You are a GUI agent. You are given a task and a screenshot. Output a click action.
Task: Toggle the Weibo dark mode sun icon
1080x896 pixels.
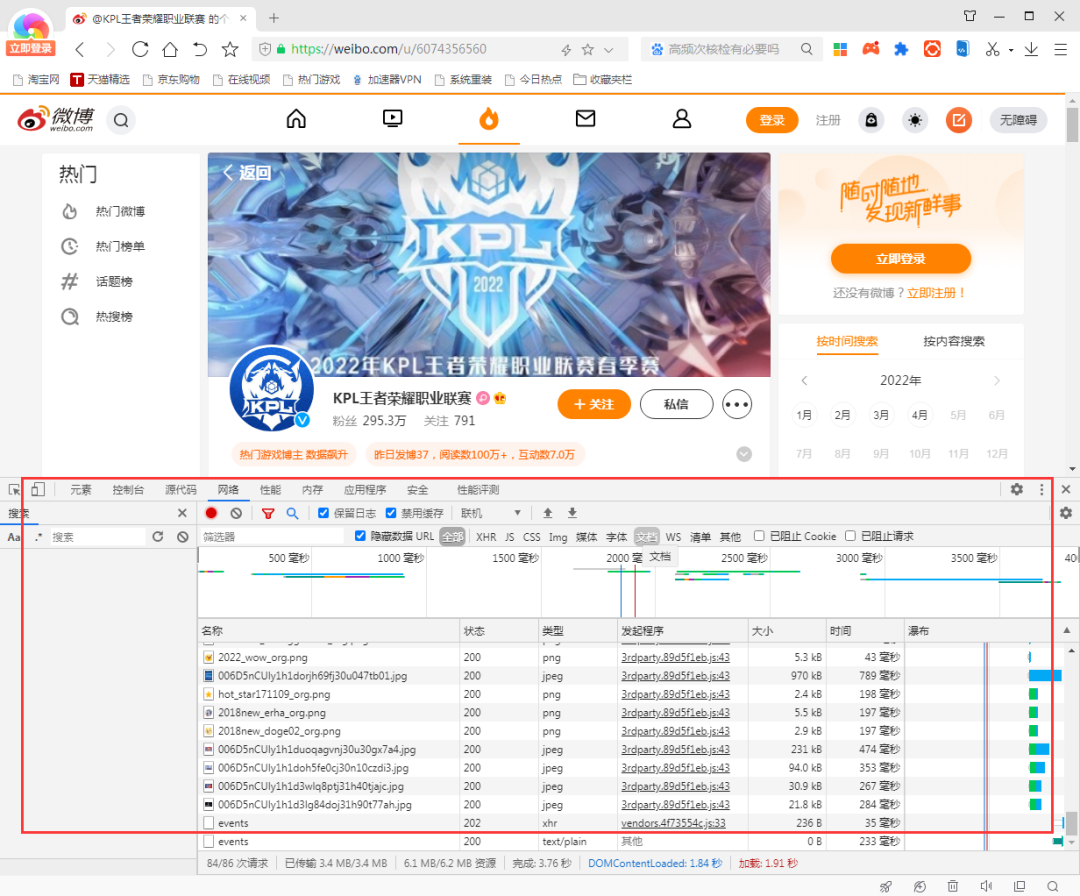pyautogui.click(x=915, y=121)
